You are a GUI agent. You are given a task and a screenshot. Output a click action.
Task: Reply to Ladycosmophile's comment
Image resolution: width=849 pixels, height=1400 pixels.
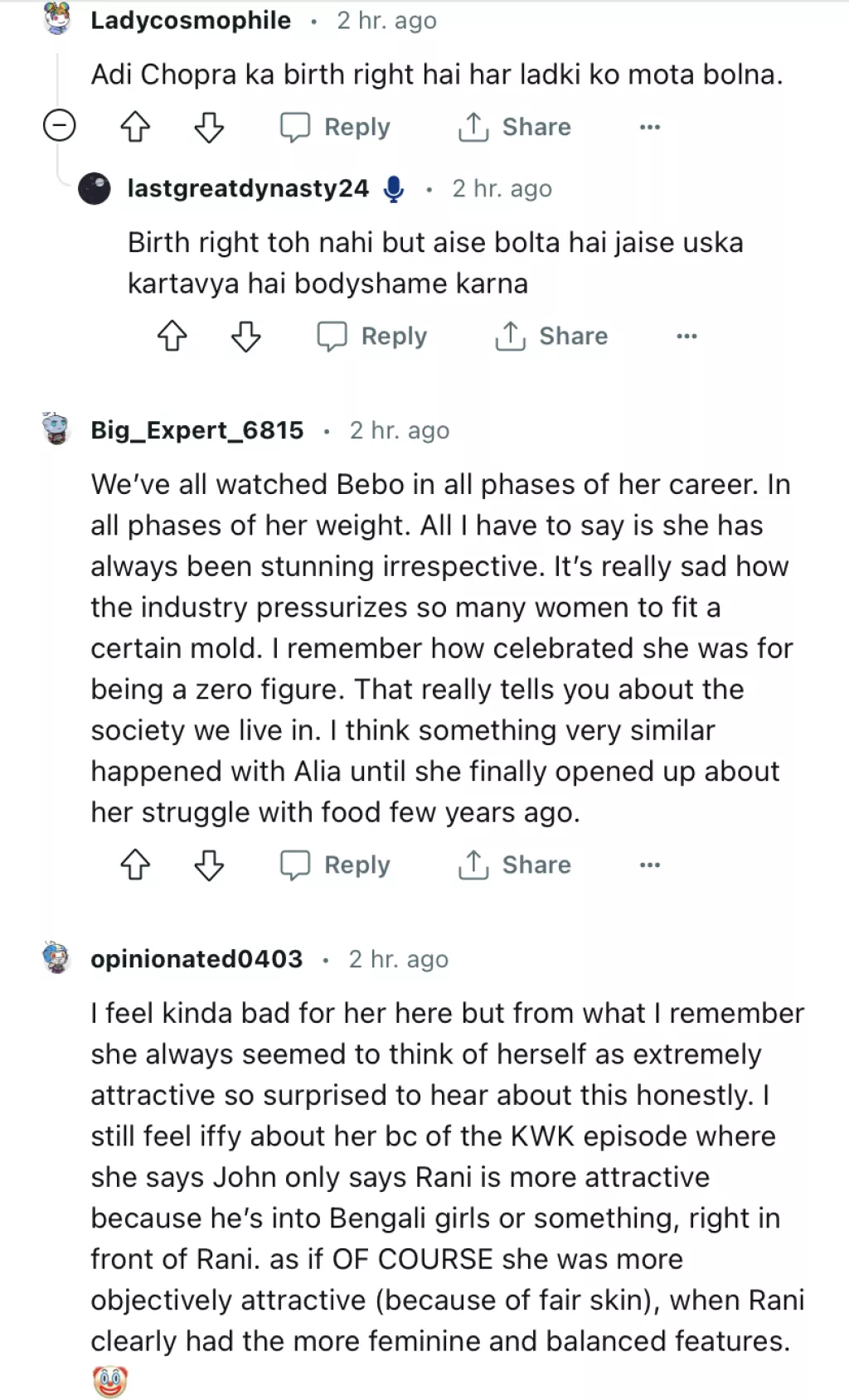(336, 128)
